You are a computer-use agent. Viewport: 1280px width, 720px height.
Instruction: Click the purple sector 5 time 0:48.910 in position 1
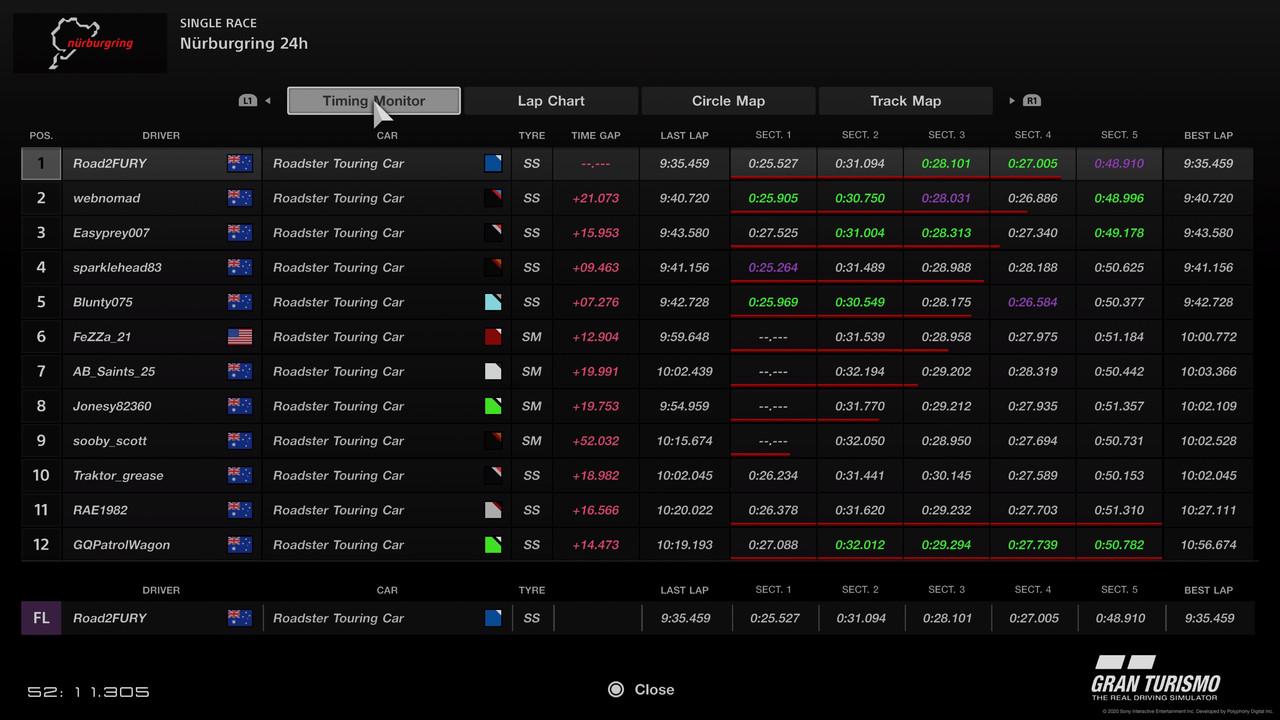pos(1119,163)
